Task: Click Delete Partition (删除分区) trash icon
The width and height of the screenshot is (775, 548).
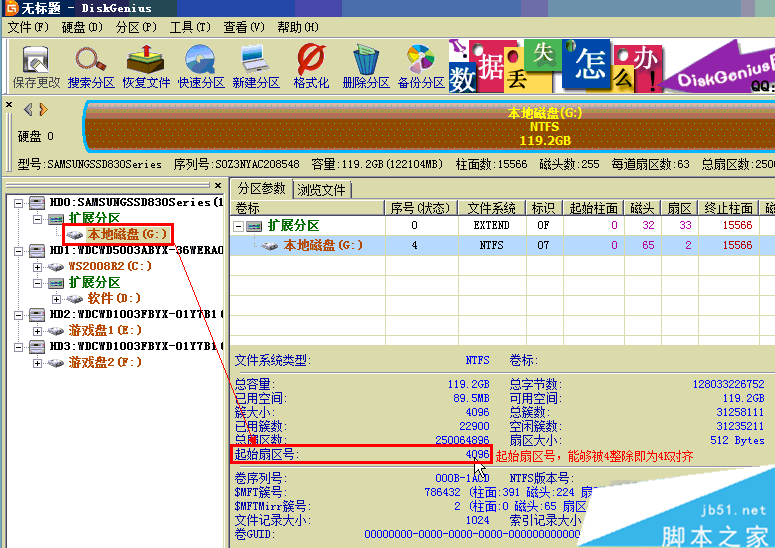Action: 366,67
